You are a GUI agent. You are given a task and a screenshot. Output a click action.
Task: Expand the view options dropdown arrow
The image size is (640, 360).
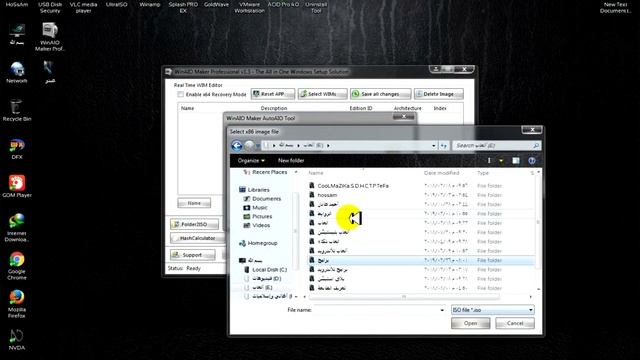[501, 160]
